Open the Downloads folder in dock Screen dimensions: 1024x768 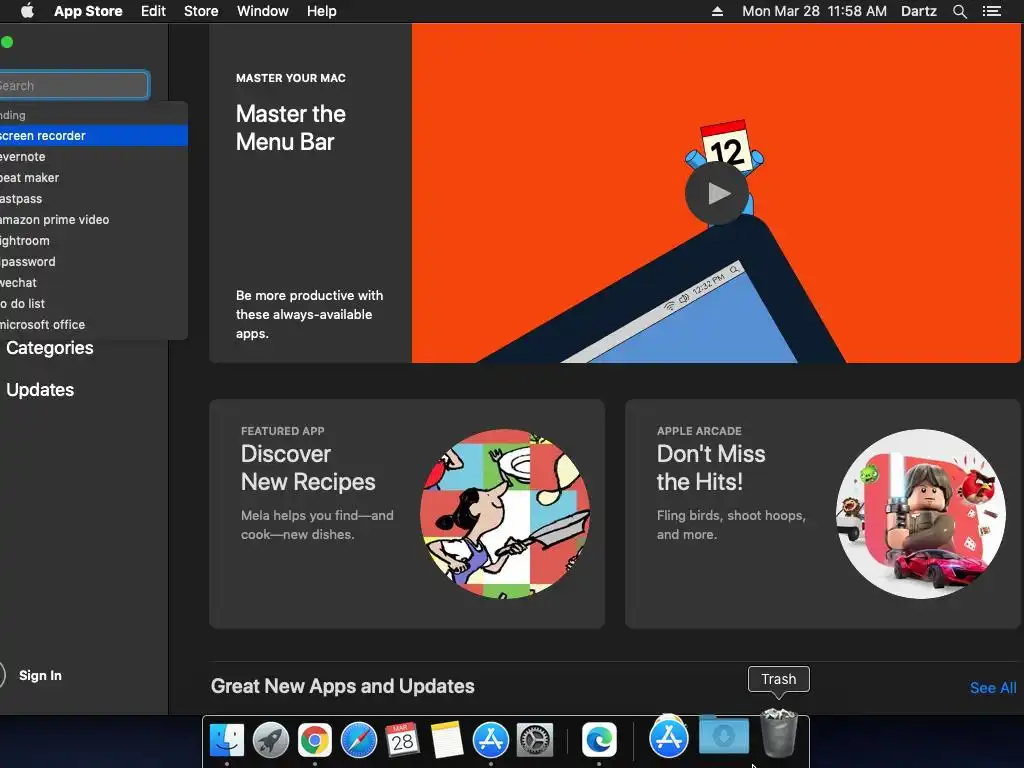724,736
